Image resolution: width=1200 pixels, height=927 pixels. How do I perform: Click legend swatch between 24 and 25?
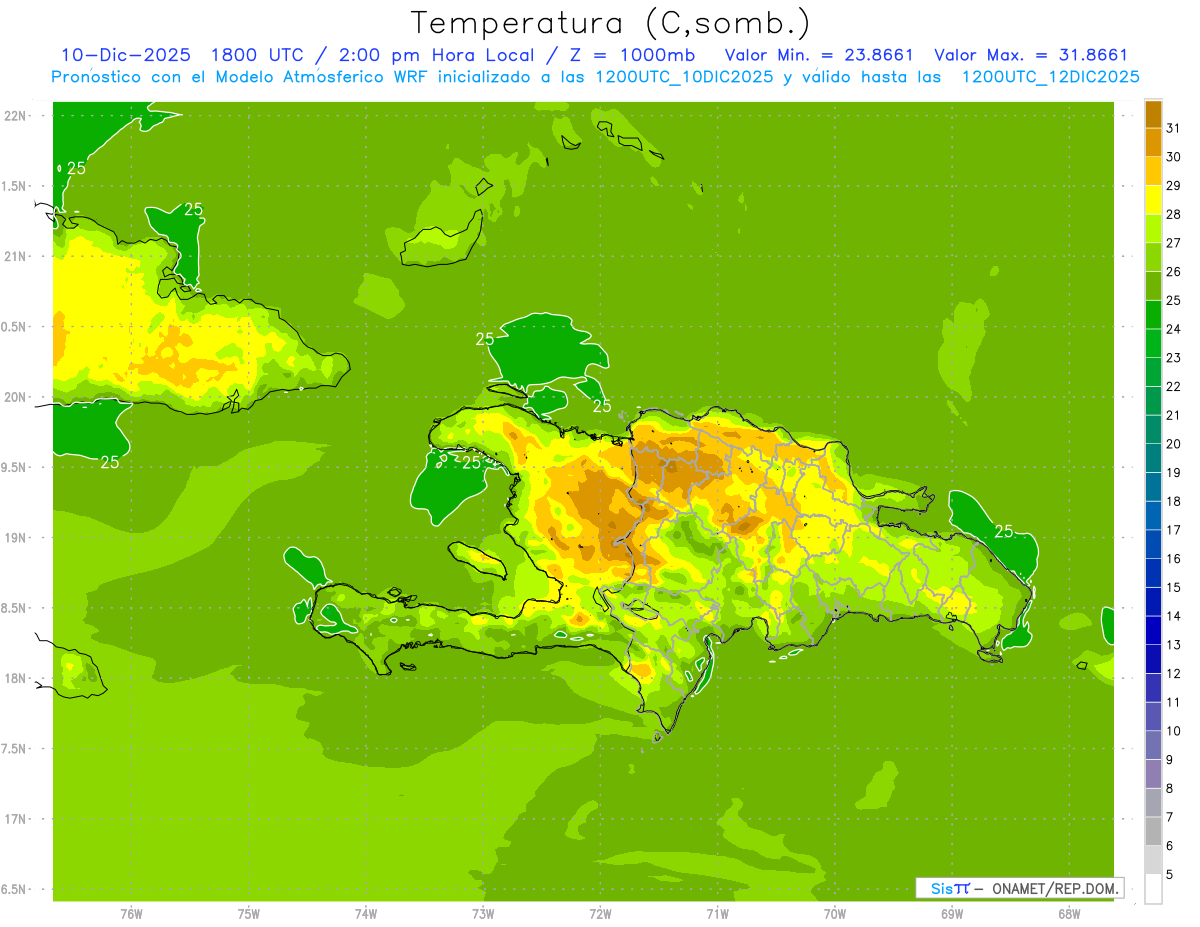tap(1153, 315)
